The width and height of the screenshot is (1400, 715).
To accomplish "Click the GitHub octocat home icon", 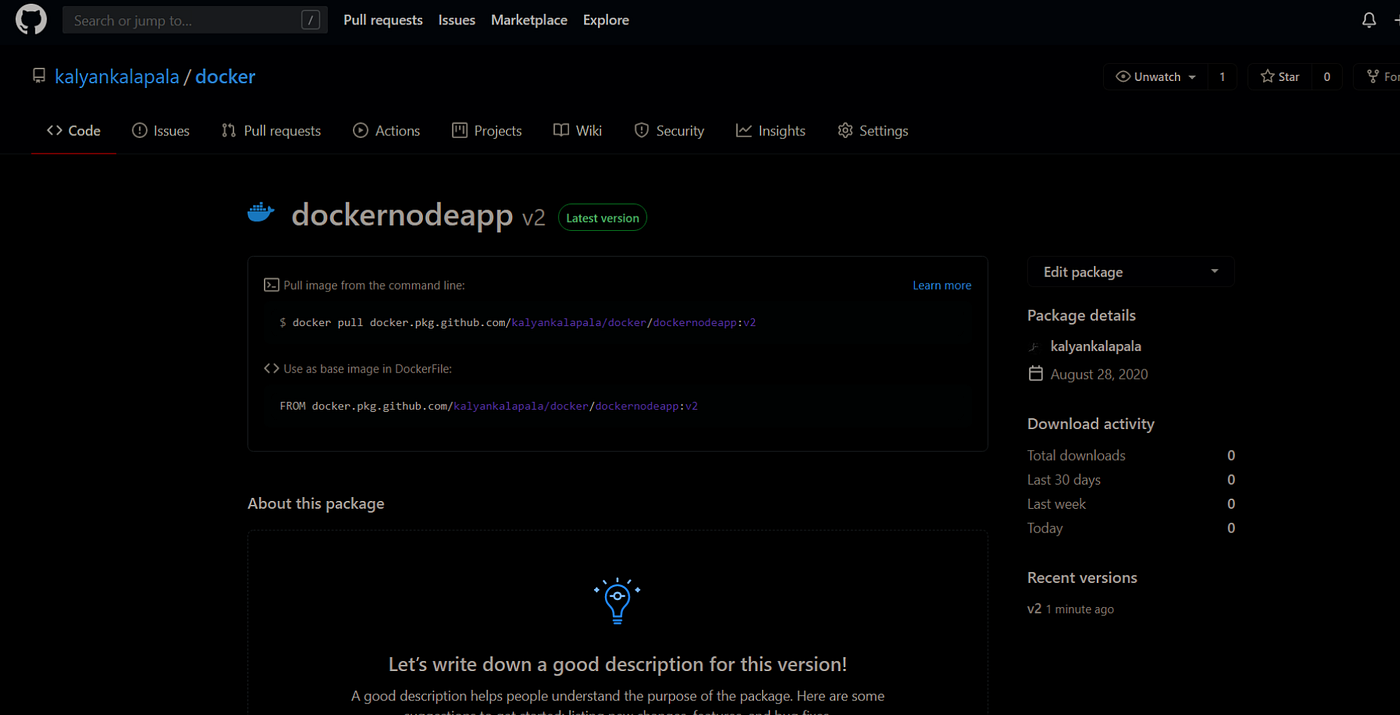I will click(x=30, y=19).
